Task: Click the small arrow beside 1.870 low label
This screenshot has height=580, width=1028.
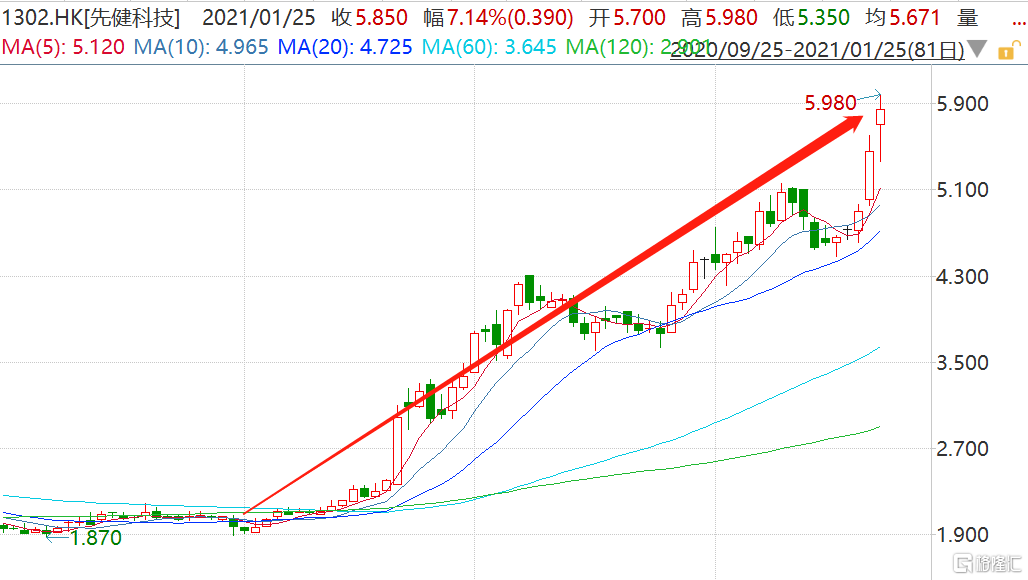Action: (x=58, y=536)
